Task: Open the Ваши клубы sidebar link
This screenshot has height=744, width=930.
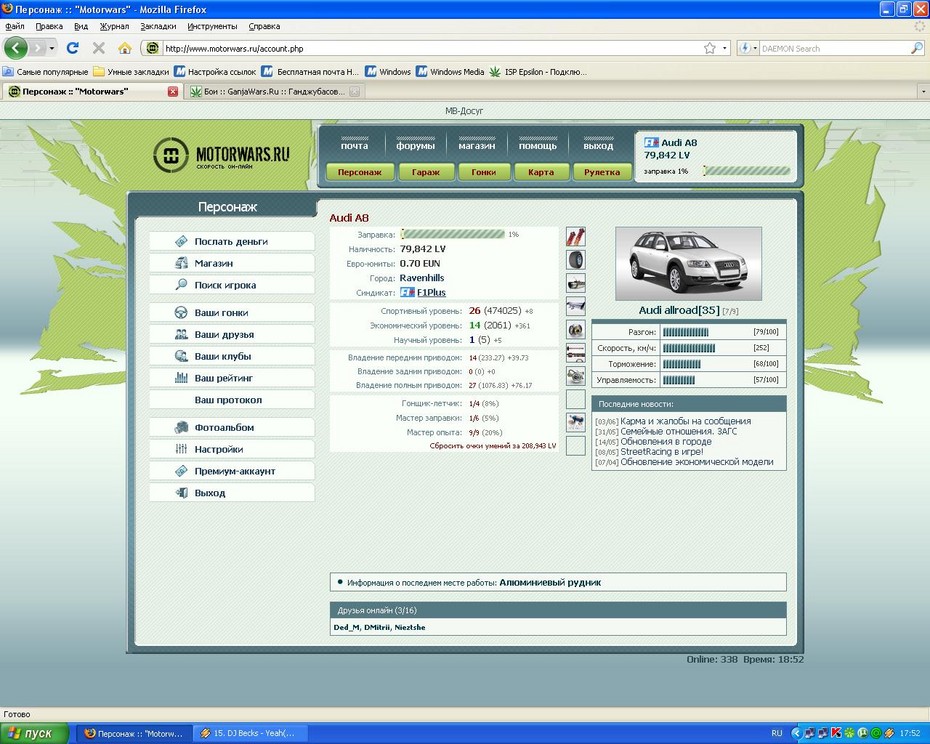Action: 223,356
